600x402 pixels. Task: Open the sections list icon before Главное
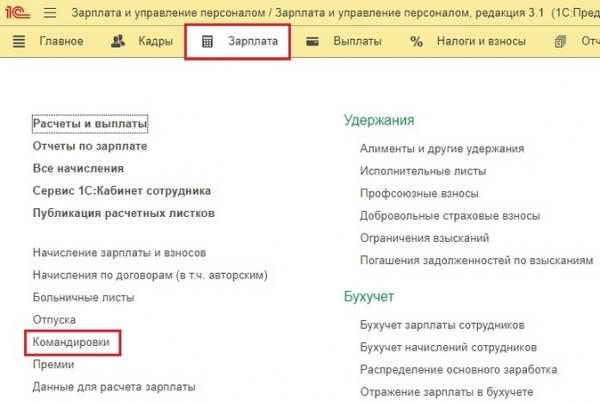click(x=19, y=41)
